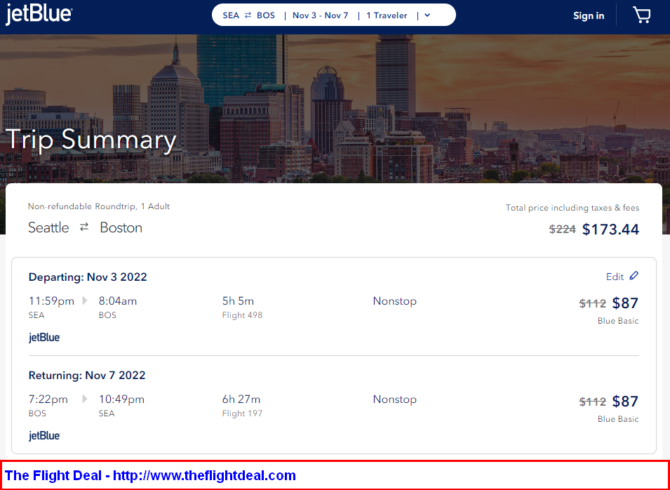Click the 7:22pm return departure time

tap(48, 399)
